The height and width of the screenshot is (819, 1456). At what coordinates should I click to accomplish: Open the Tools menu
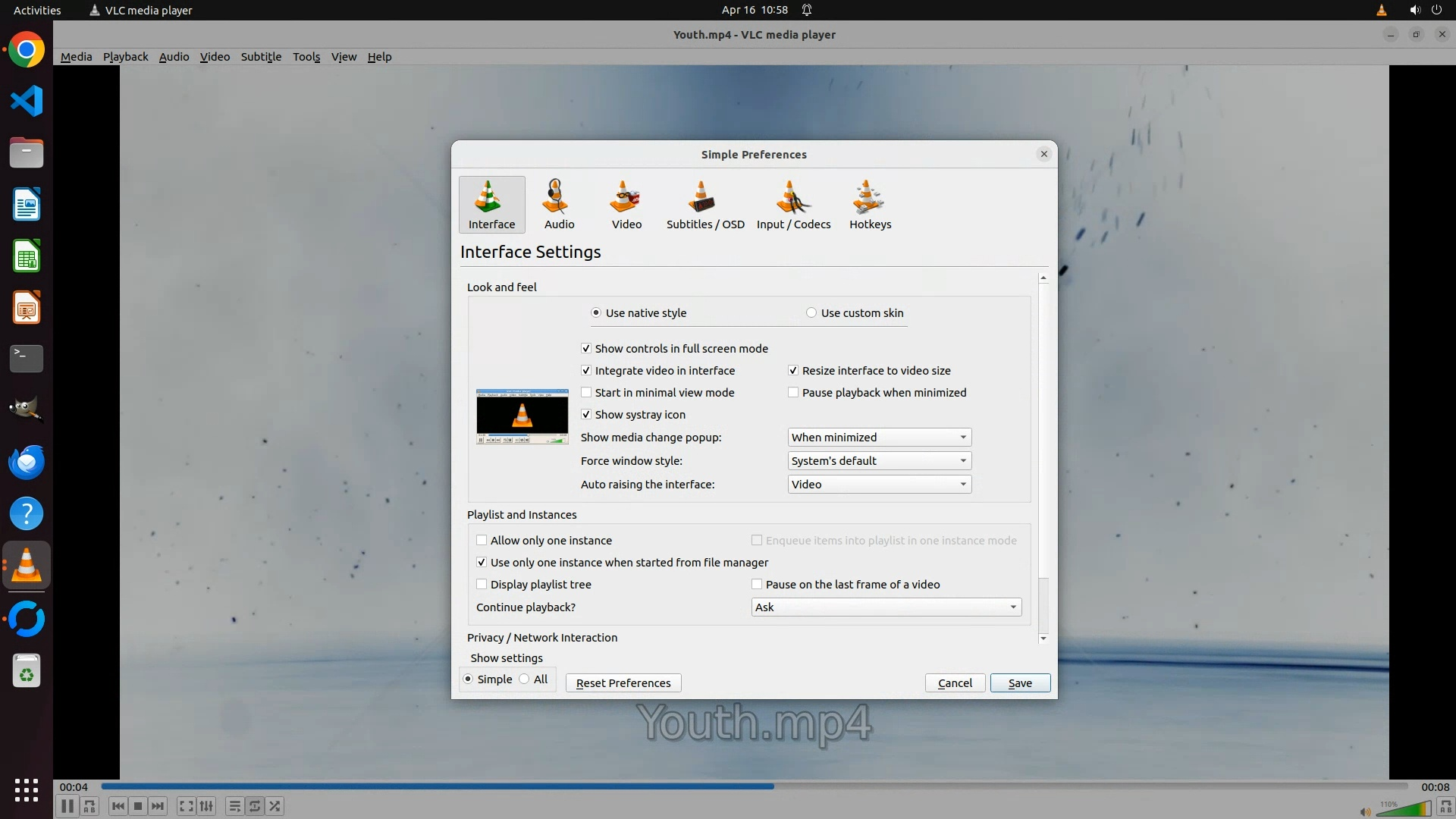306,57
